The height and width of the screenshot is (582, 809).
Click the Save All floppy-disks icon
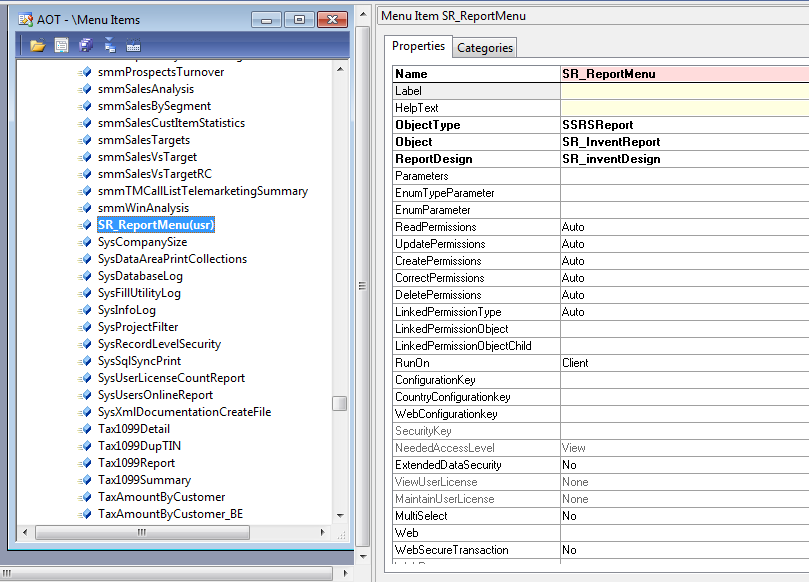click(x=85, y=44)
